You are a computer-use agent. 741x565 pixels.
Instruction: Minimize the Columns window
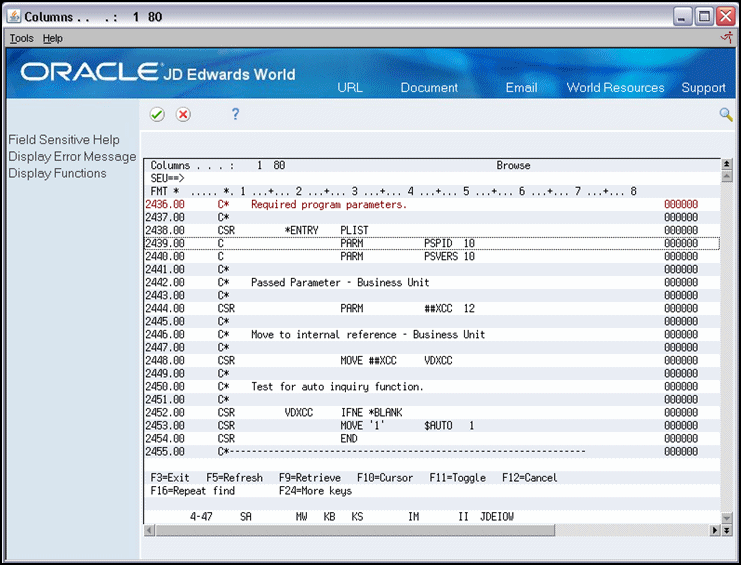click(x=681, y=17)
